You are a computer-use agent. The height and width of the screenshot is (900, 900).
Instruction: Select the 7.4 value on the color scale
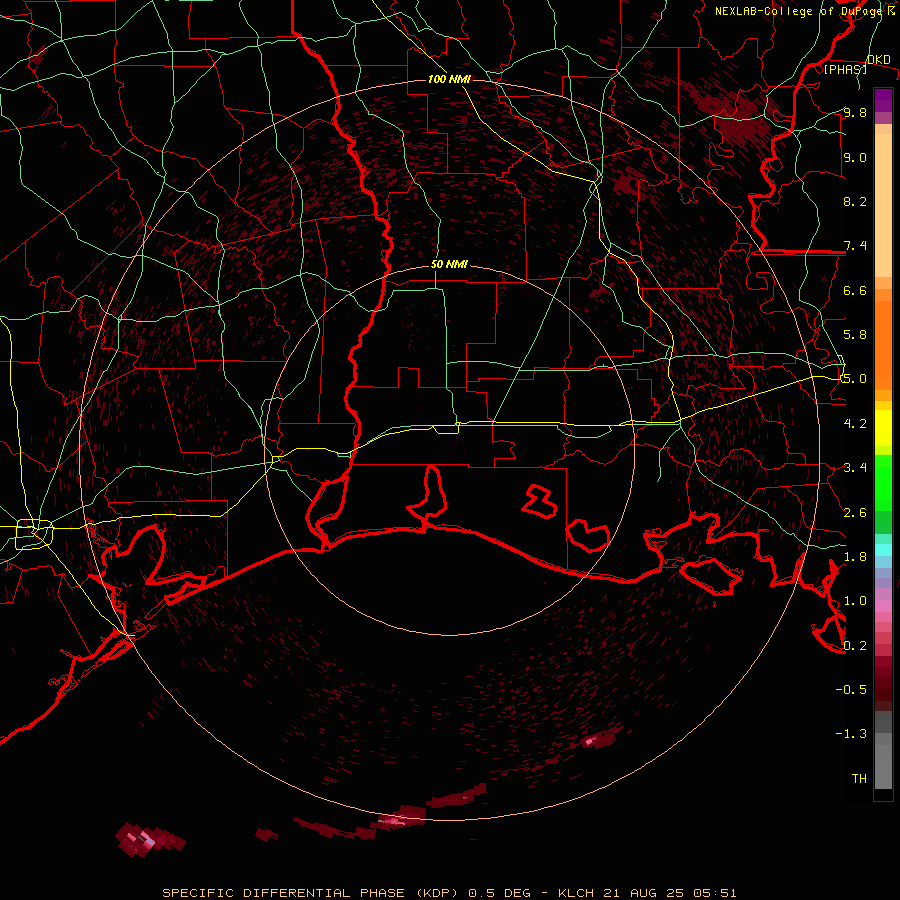coord(855,246)
